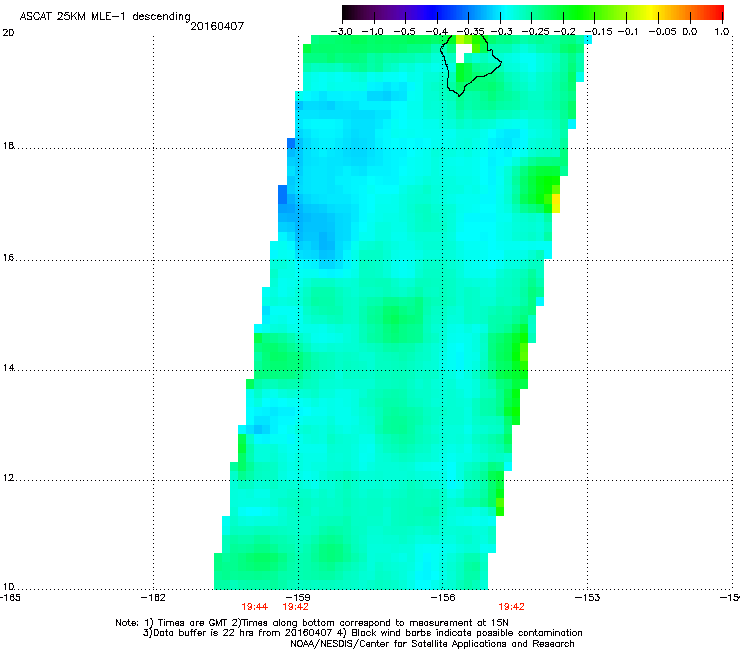Viewport: 740px width, 650px height.
Task: Click the NOAA/NESDIS credit line
Action: click(432, 644)
